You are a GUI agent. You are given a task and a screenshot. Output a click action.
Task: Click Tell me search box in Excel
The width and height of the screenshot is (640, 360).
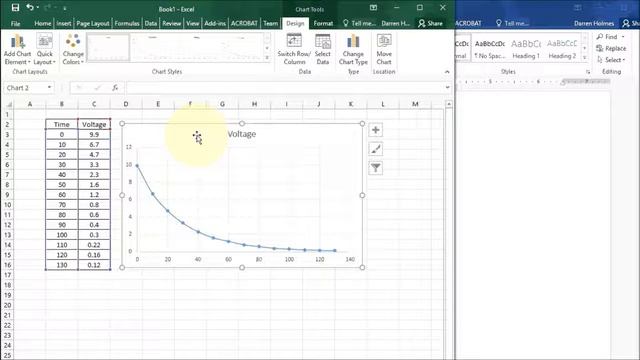coord(359,23)
